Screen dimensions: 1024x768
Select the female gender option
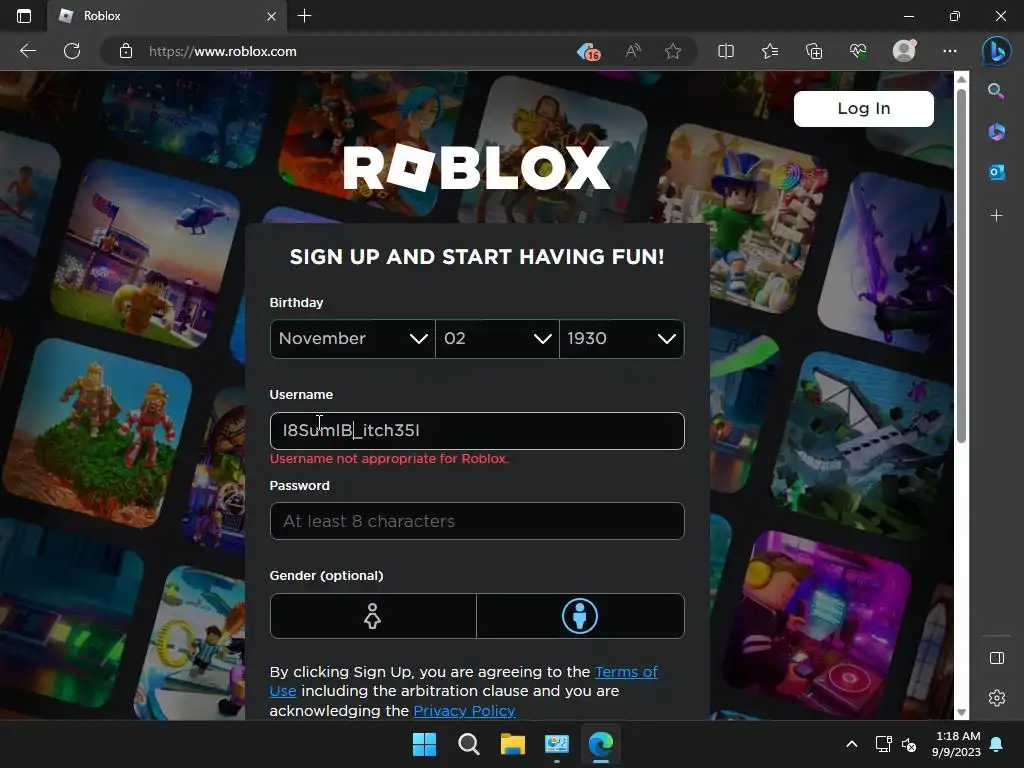[x=373, y=616]
